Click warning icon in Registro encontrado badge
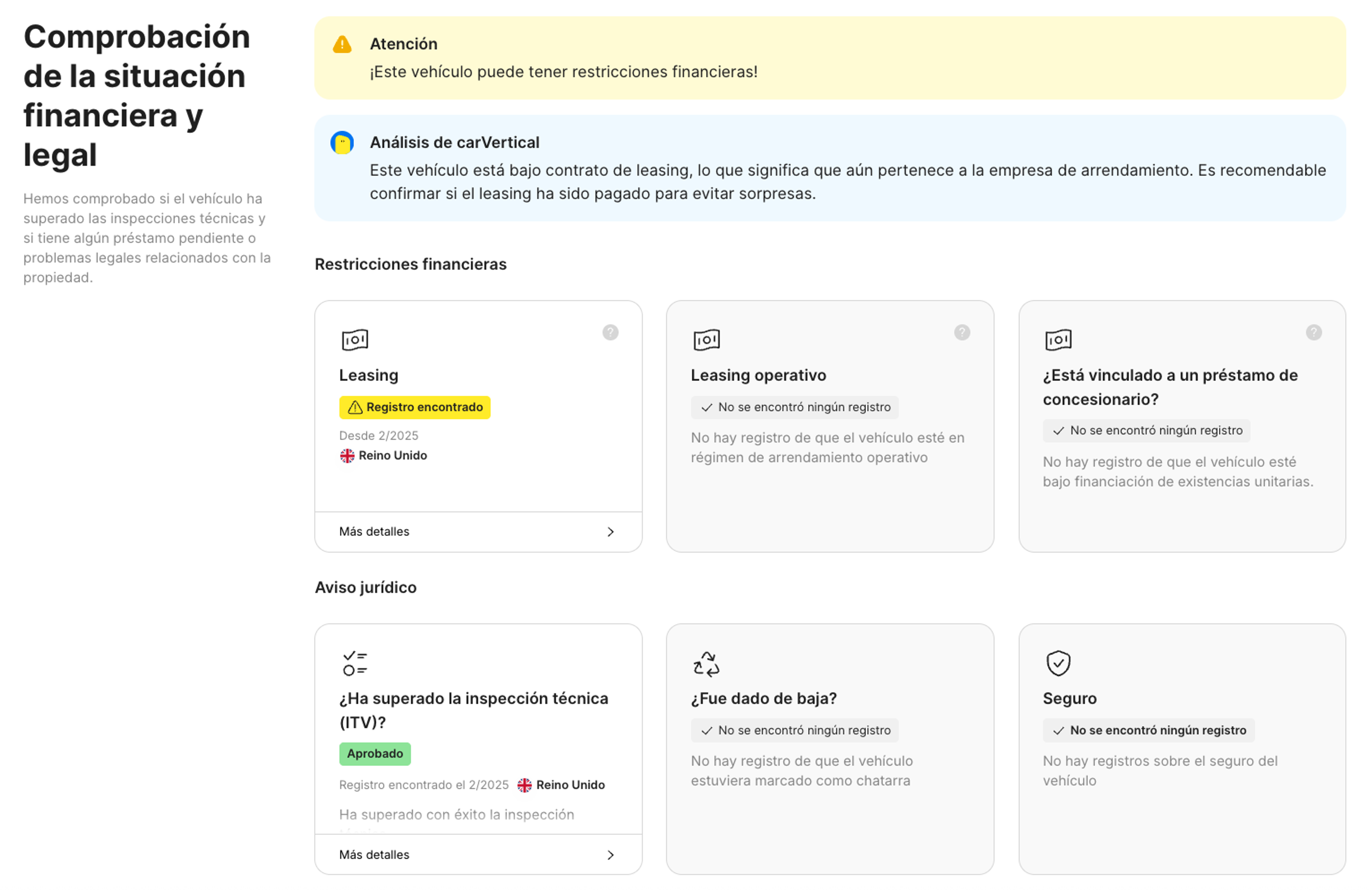This screenshot has height=890, width=1372. tap(355, 407)
